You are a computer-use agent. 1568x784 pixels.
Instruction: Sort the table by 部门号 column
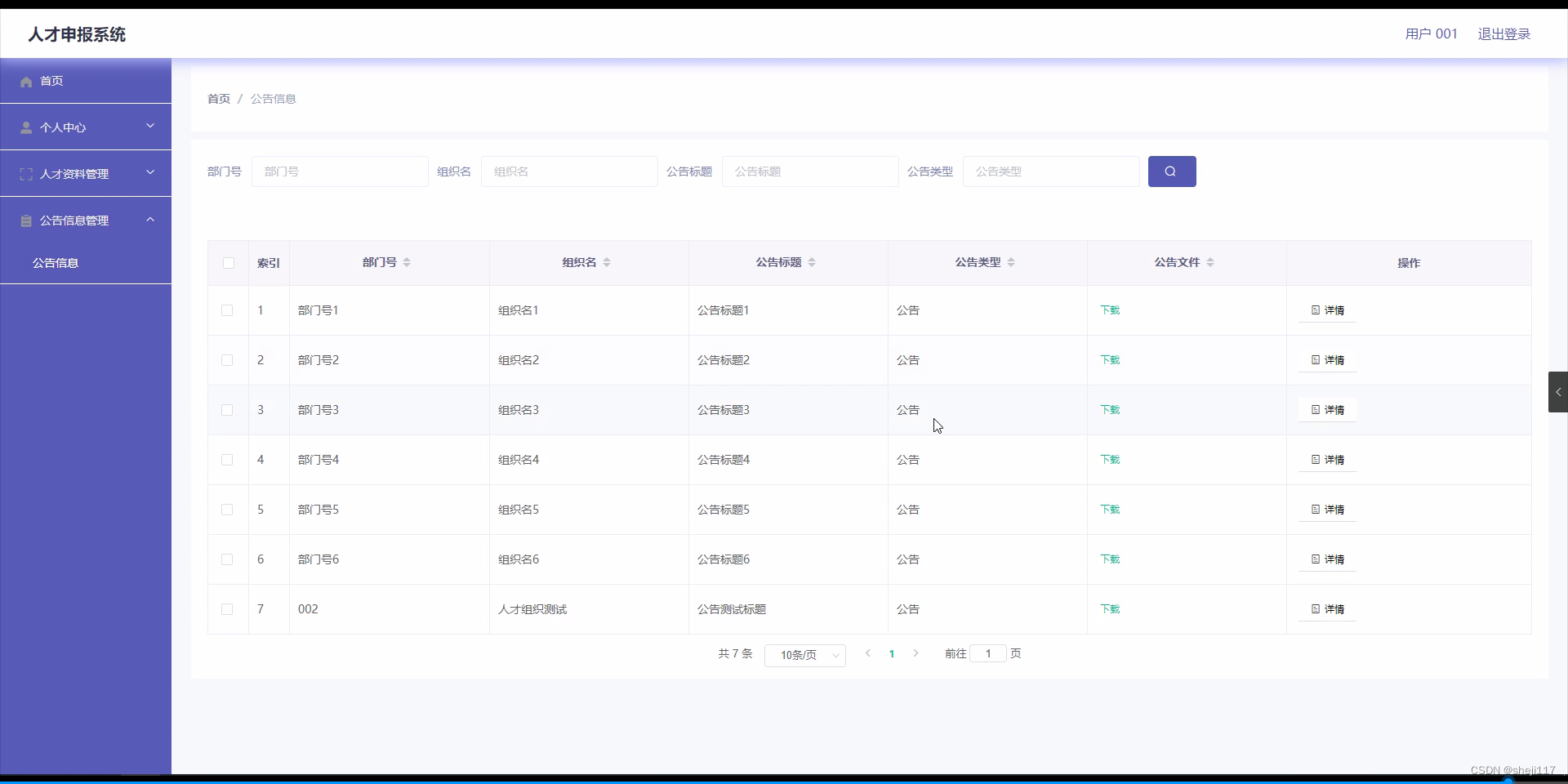click(408, 262)
